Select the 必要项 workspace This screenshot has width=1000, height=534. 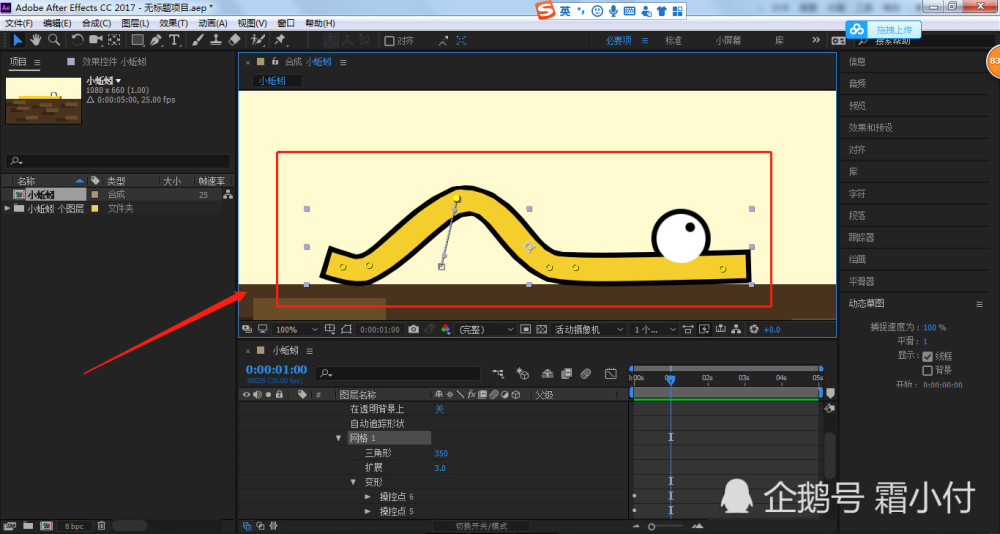(618, 40)
